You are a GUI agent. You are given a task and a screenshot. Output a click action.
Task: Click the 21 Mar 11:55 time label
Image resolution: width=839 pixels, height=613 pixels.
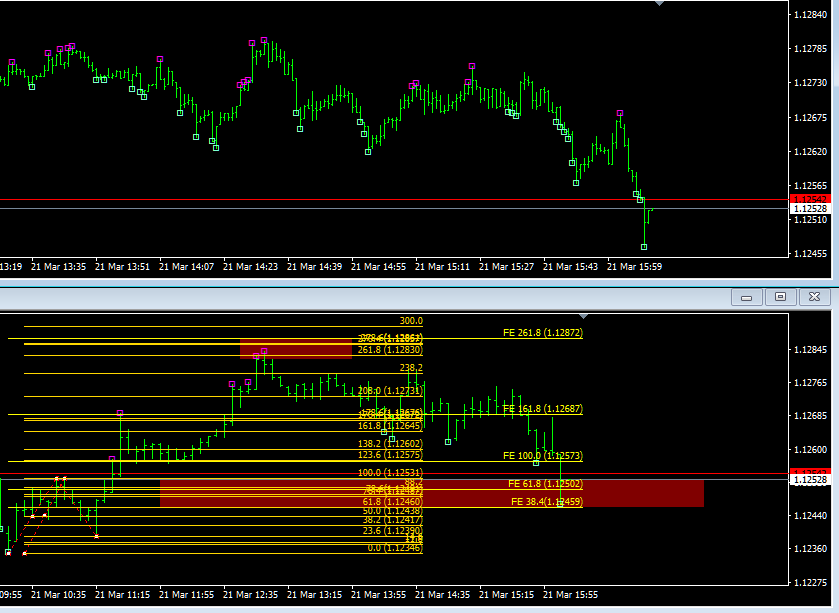186,594
